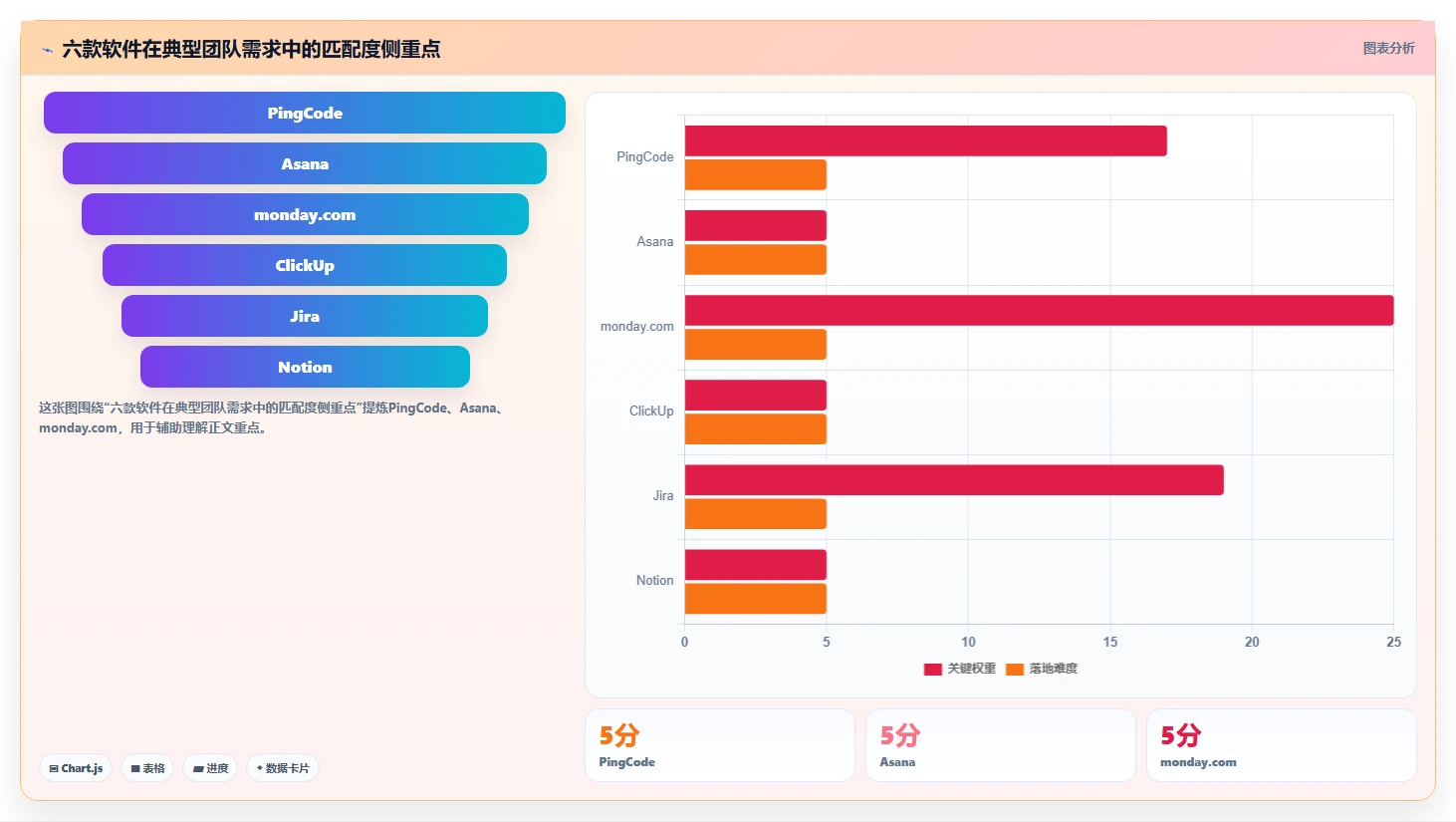1456x822 pixels.
Task: Click the Asana y-axis label
Action: (655, 241)
